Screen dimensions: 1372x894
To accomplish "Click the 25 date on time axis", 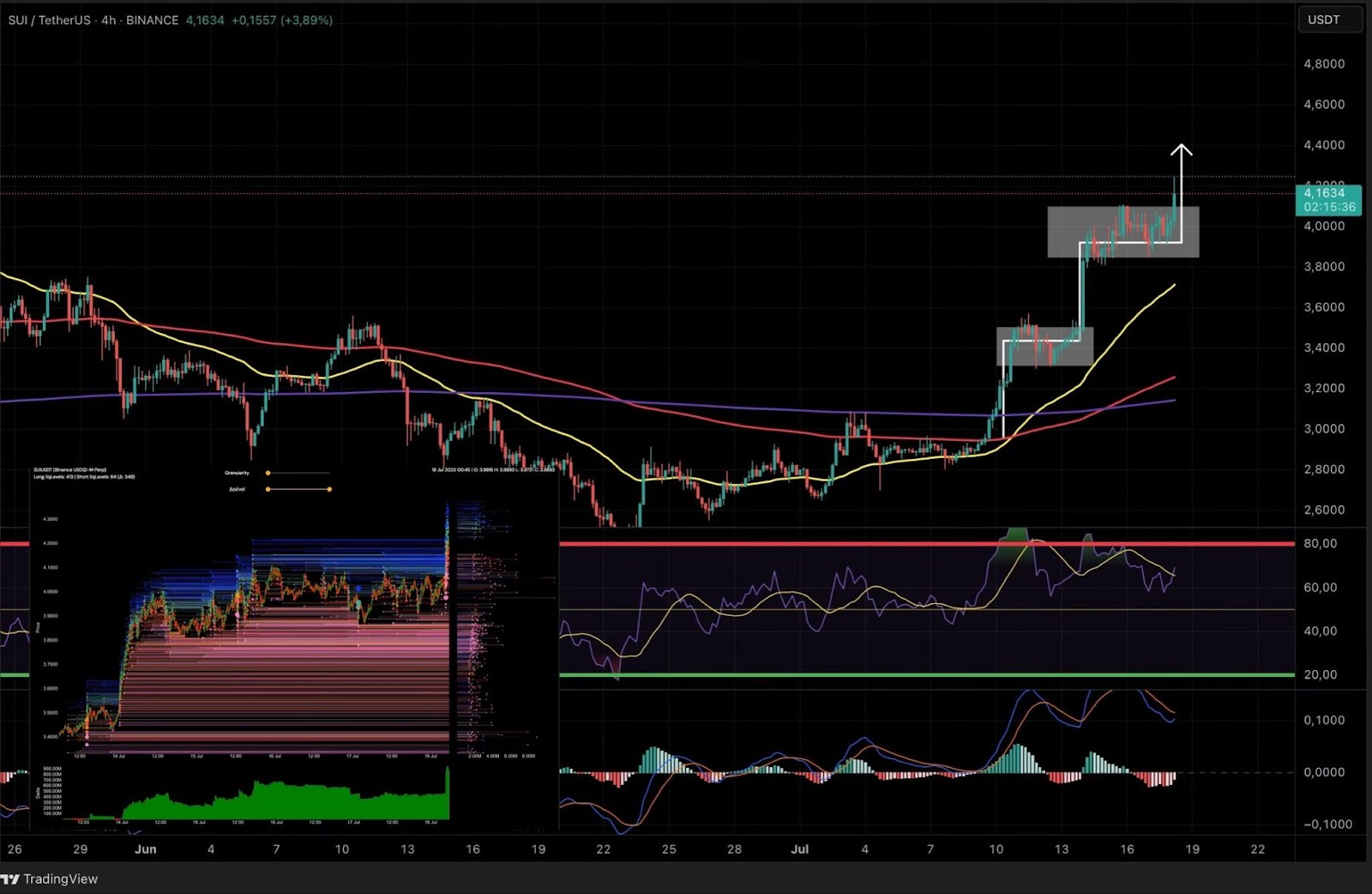I will [669, 849].
